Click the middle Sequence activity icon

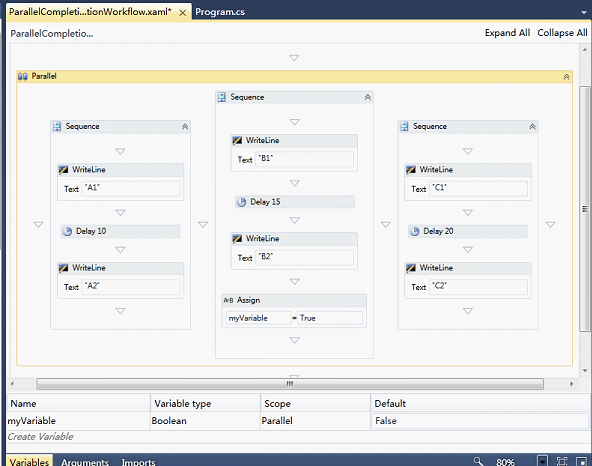222,97
